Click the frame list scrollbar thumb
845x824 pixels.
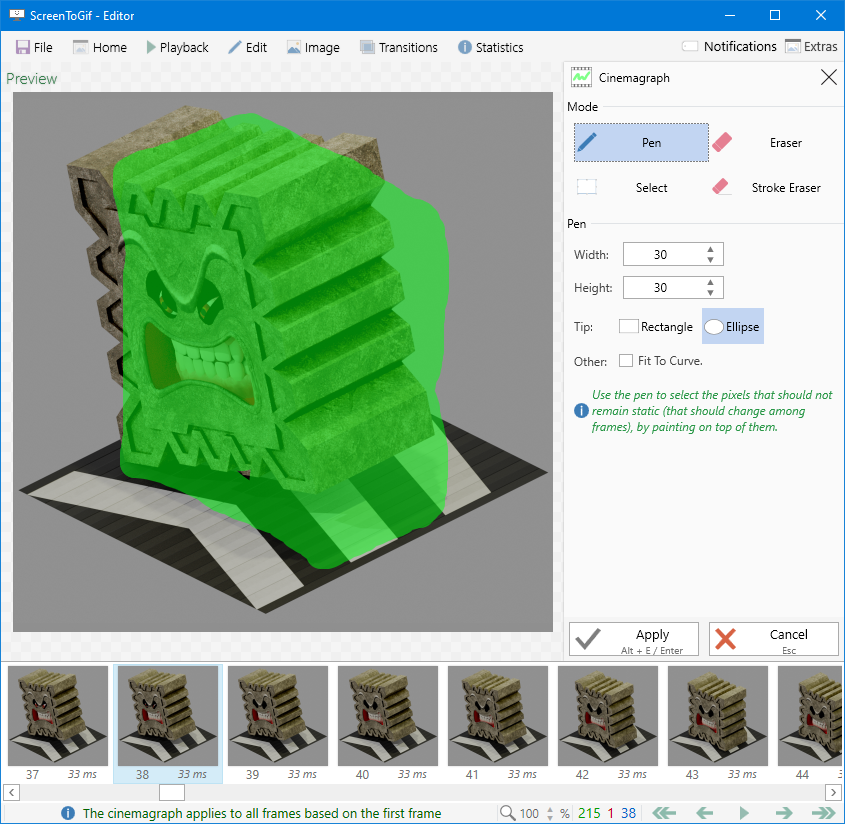point(172,792)
